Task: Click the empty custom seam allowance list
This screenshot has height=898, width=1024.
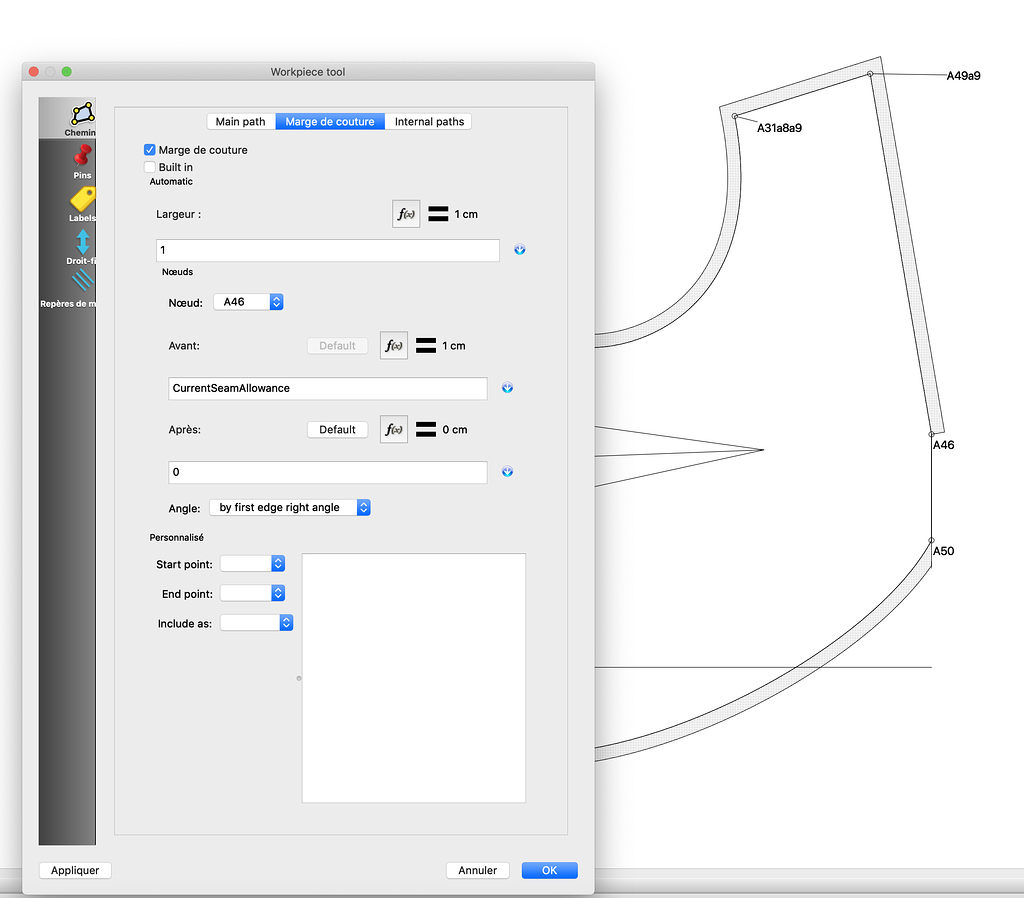Action: (x=413, y=678)
